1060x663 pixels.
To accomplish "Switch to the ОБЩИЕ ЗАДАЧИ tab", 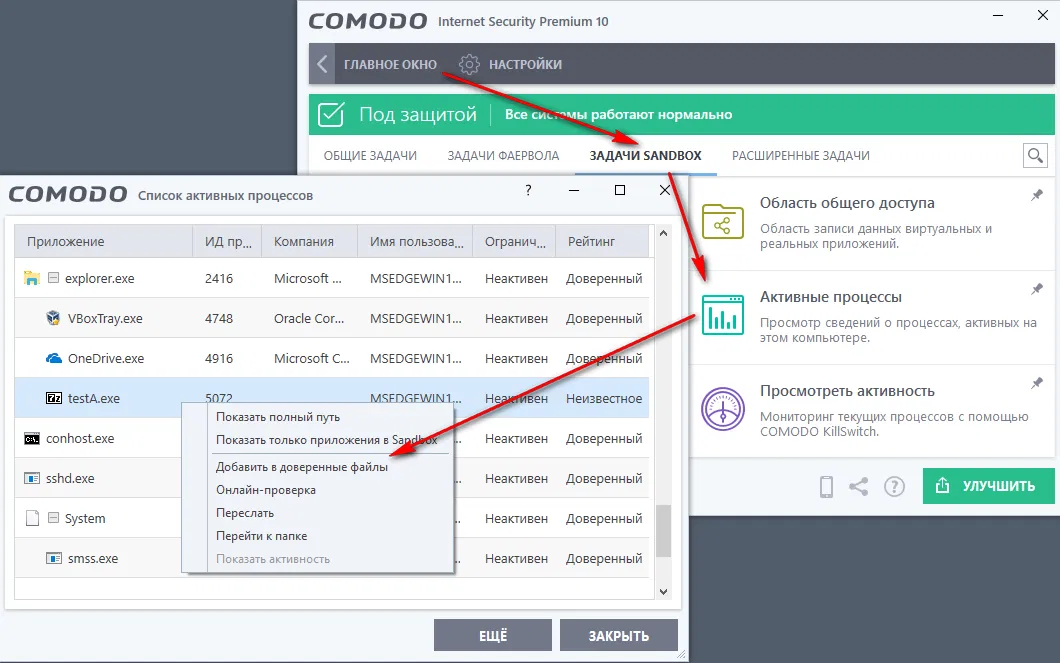I will [370, 155].
